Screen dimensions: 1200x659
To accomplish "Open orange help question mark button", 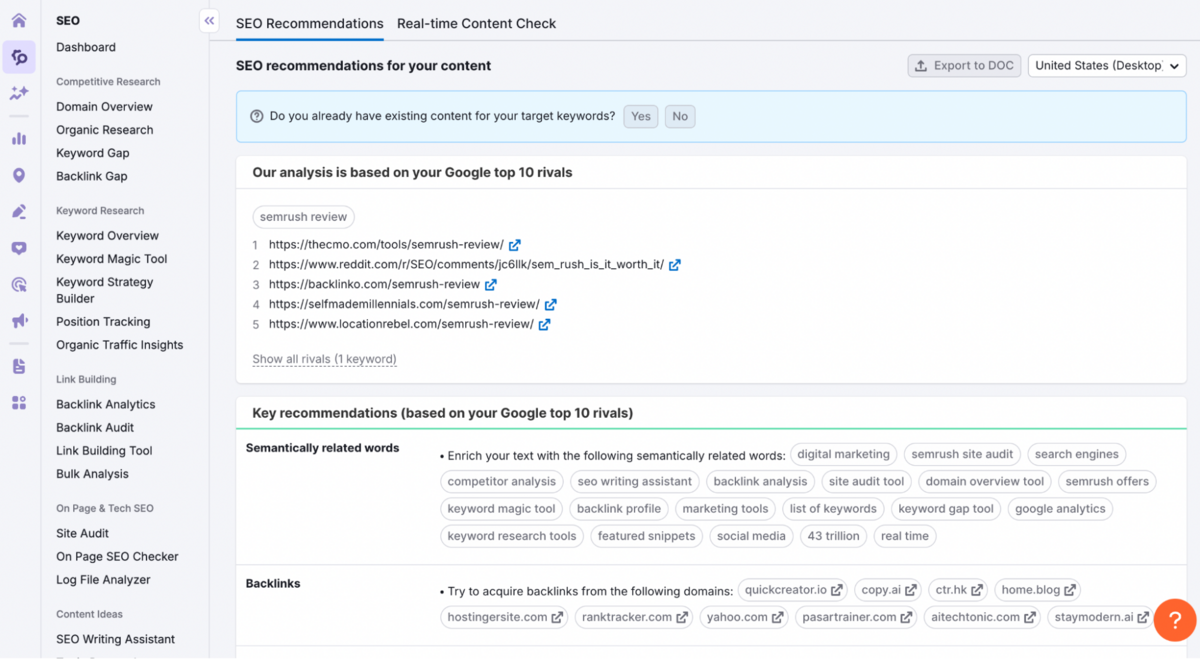I will point(1175,620).
